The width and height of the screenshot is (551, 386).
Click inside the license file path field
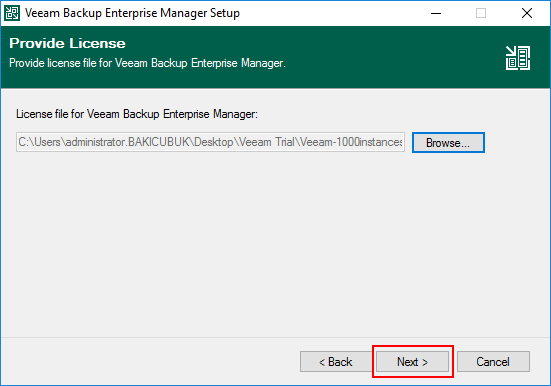[x=210, y=142]
